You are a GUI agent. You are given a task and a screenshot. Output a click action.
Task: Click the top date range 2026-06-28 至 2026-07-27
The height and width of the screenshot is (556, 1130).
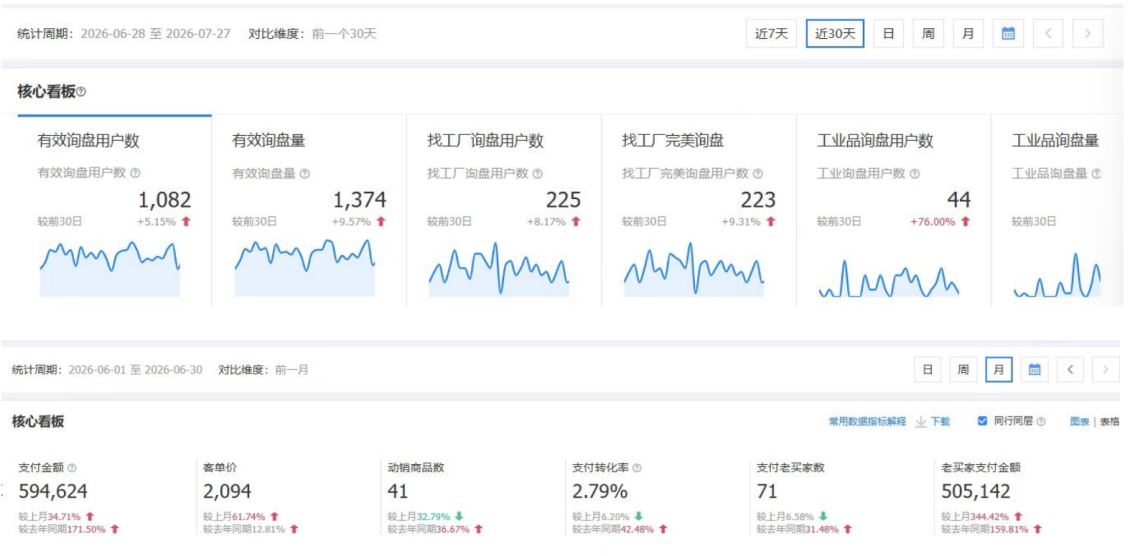coord(155,33)
